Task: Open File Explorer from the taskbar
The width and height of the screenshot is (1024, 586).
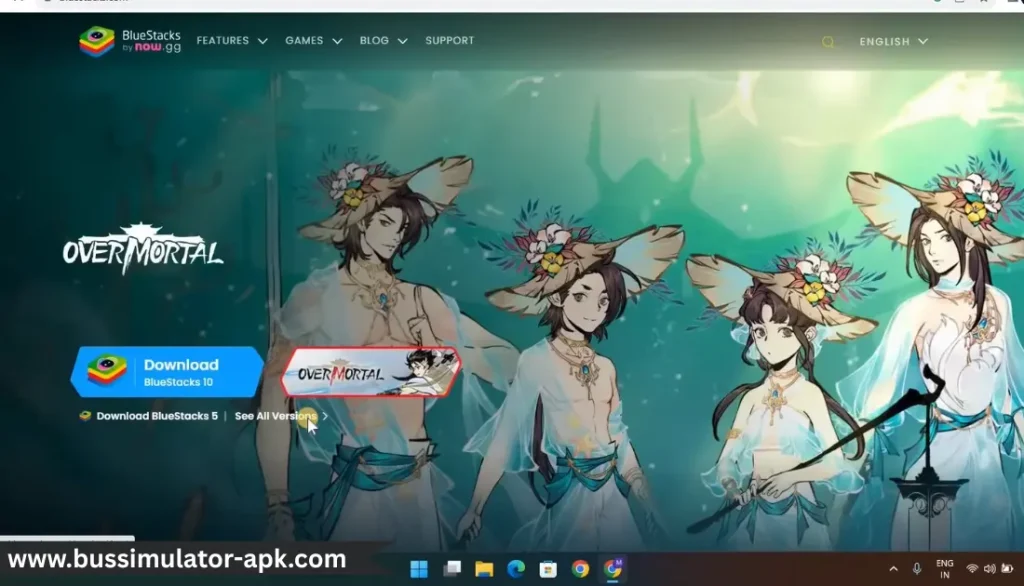Action: pos(484,568)
